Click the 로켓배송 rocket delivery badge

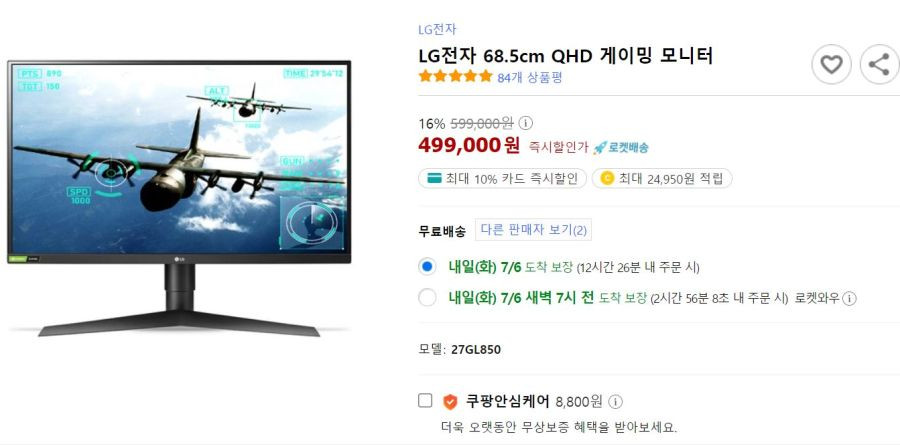[x=621, y=148]
